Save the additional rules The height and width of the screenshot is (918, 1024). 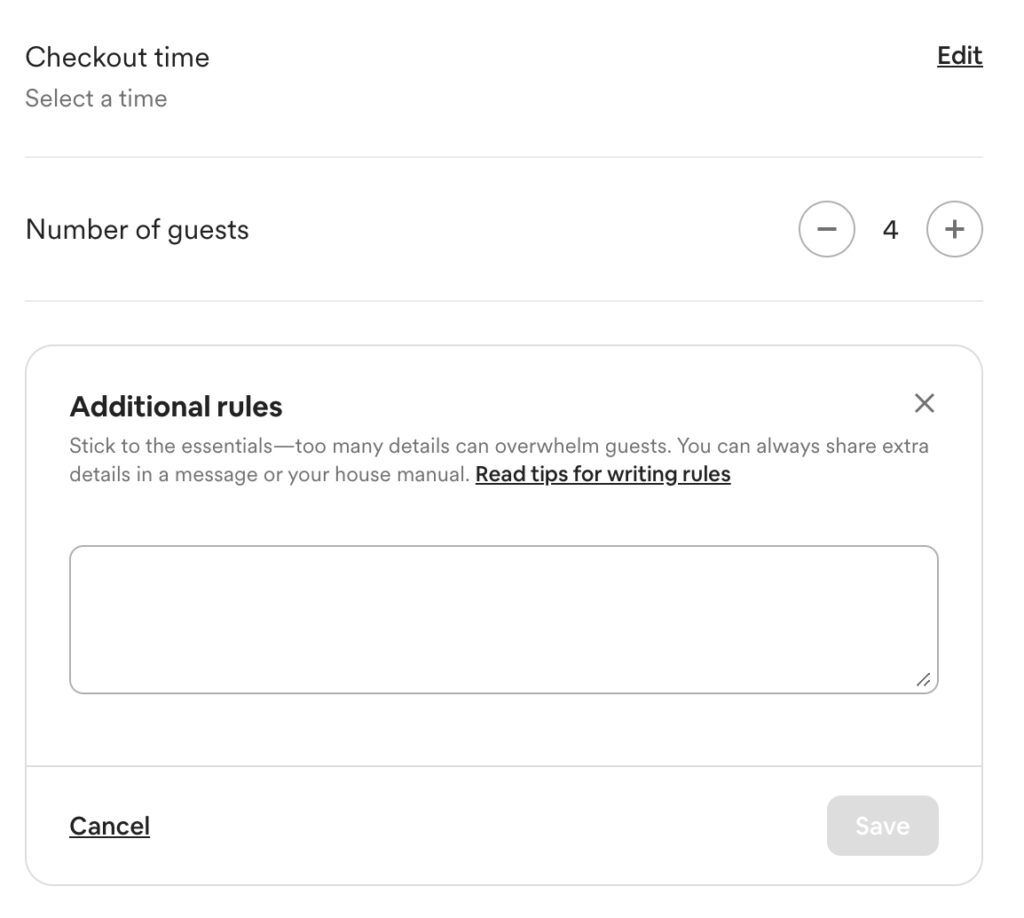[x=882, y=825]
